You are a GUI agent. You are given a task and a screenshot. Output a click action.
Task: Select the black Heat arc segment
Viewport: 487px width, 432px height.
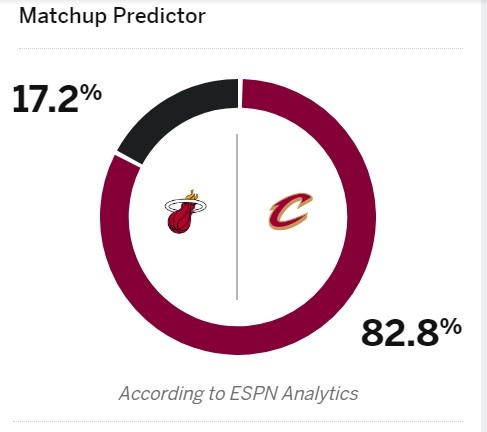point(178,120)
